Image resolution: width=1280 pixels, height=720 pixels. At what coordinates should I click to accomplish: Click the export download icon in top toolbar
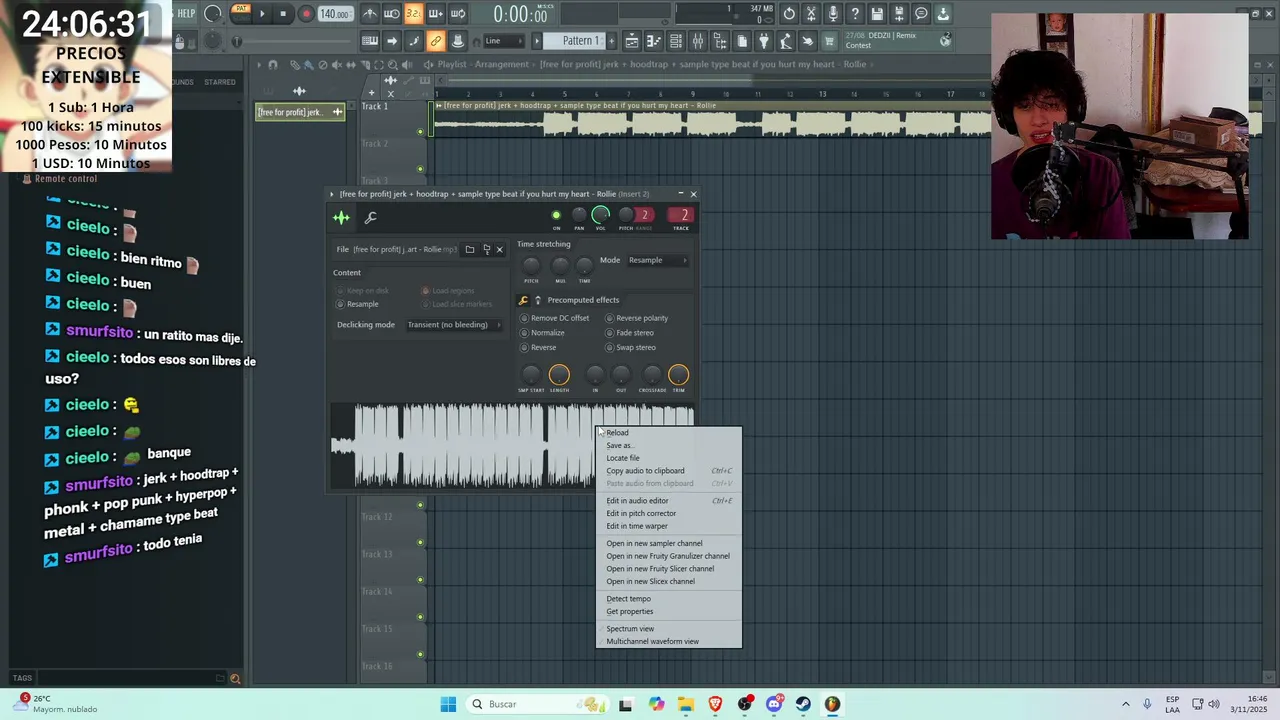(943, 14)
